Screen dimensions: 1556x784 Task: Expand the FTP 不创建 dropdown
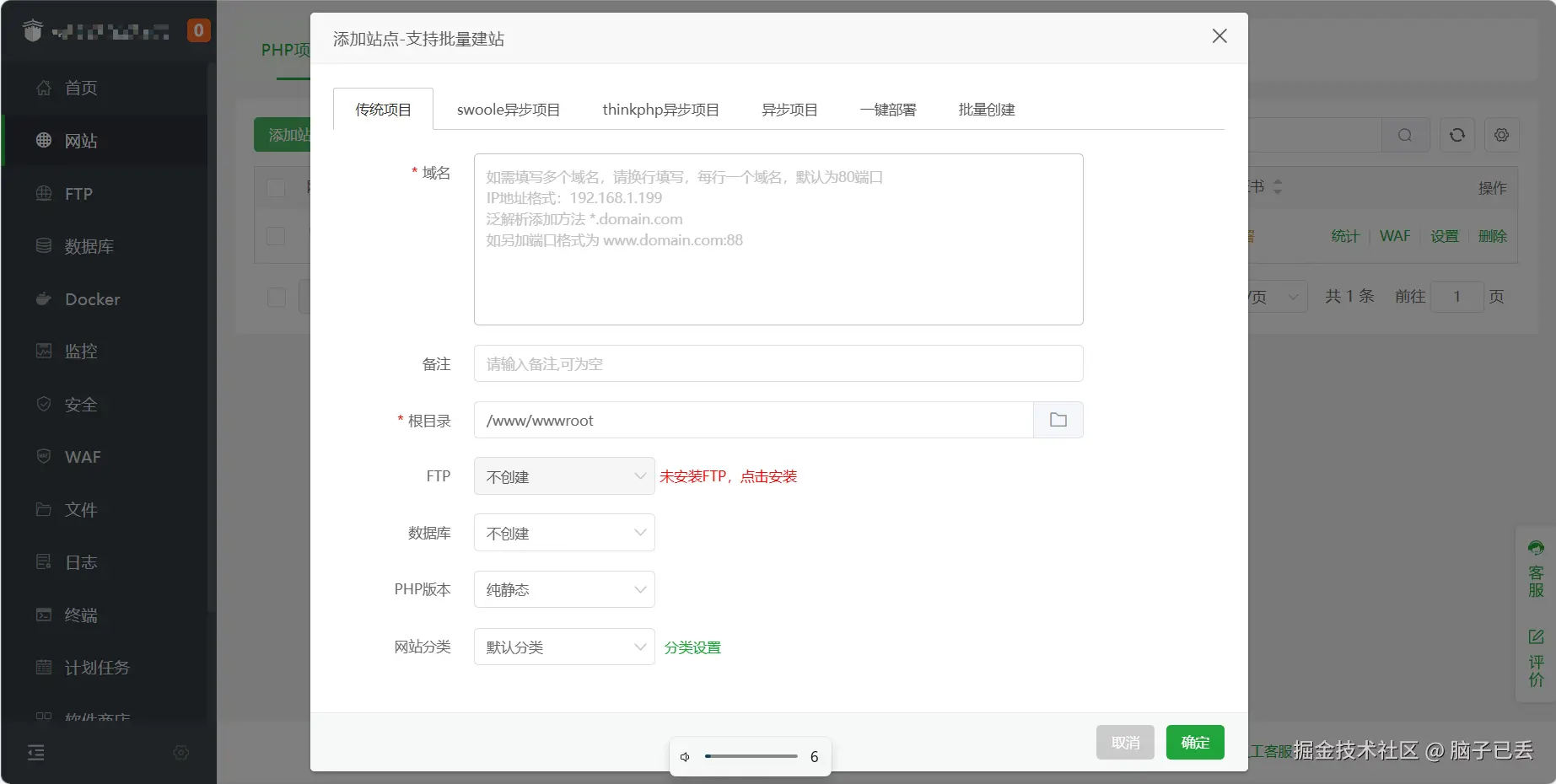563,475
